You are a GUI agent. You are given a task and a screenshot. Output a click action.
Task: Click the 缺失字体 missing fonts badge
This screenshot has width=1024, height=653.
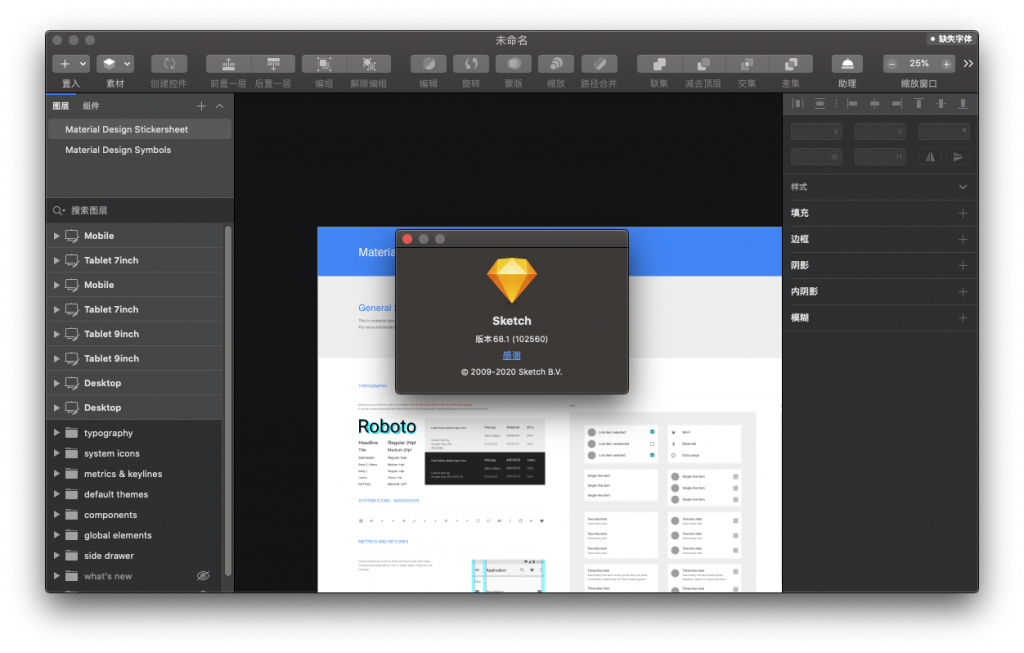(951, 39)
